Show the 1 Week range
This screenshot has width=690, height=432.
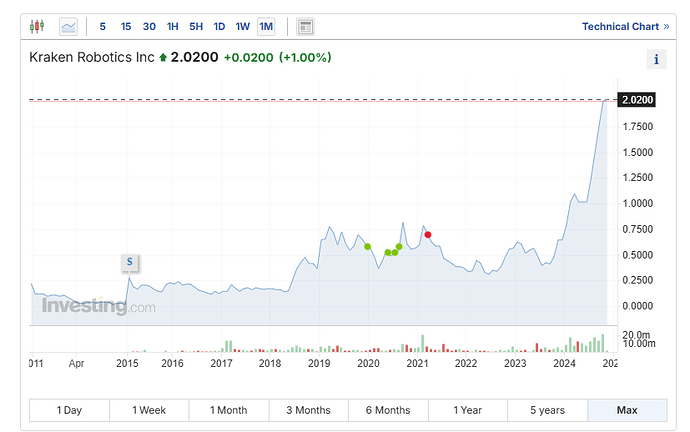[149, 410]
